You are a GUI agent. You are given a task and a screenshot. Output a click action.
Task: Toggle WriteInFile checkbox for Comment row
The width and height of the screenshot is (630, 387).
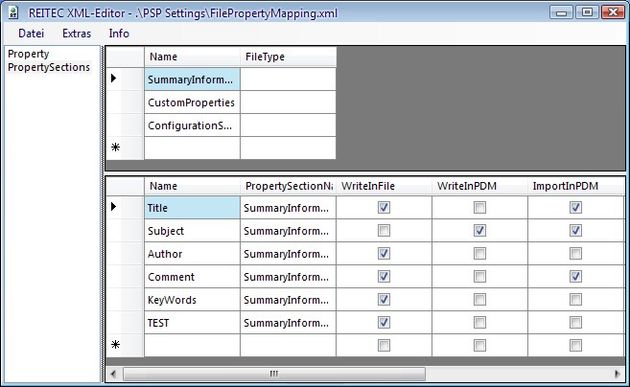(x=384, y=276)
